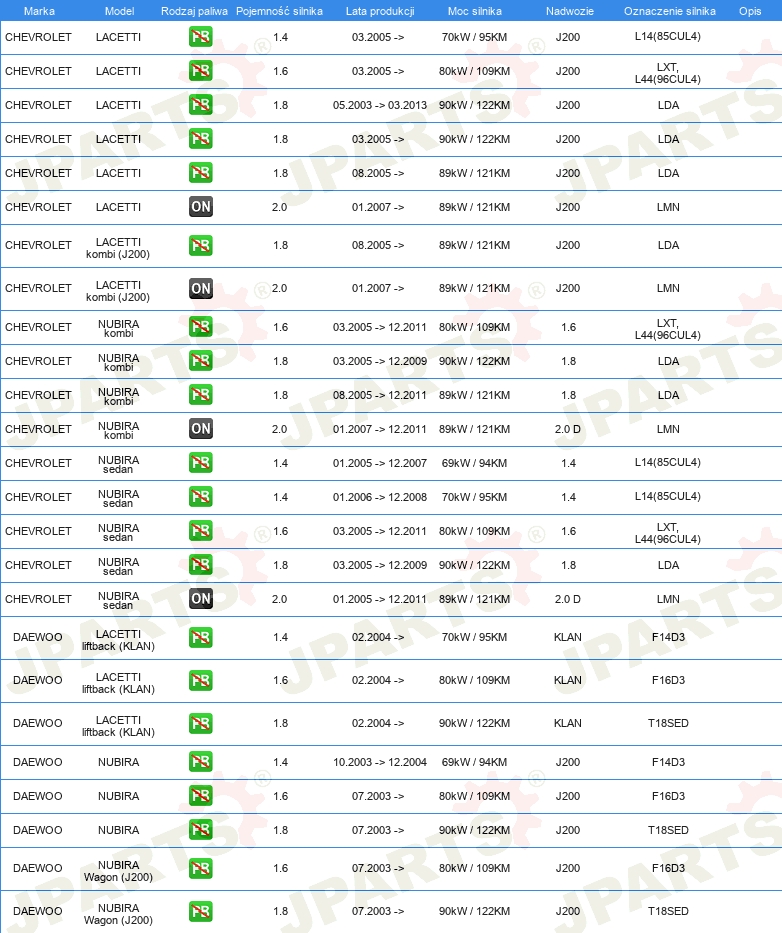Select the petrol icon in Nubira sedan 1.6 row
Viewport: 782px width, 933px height.
(201, 530)
